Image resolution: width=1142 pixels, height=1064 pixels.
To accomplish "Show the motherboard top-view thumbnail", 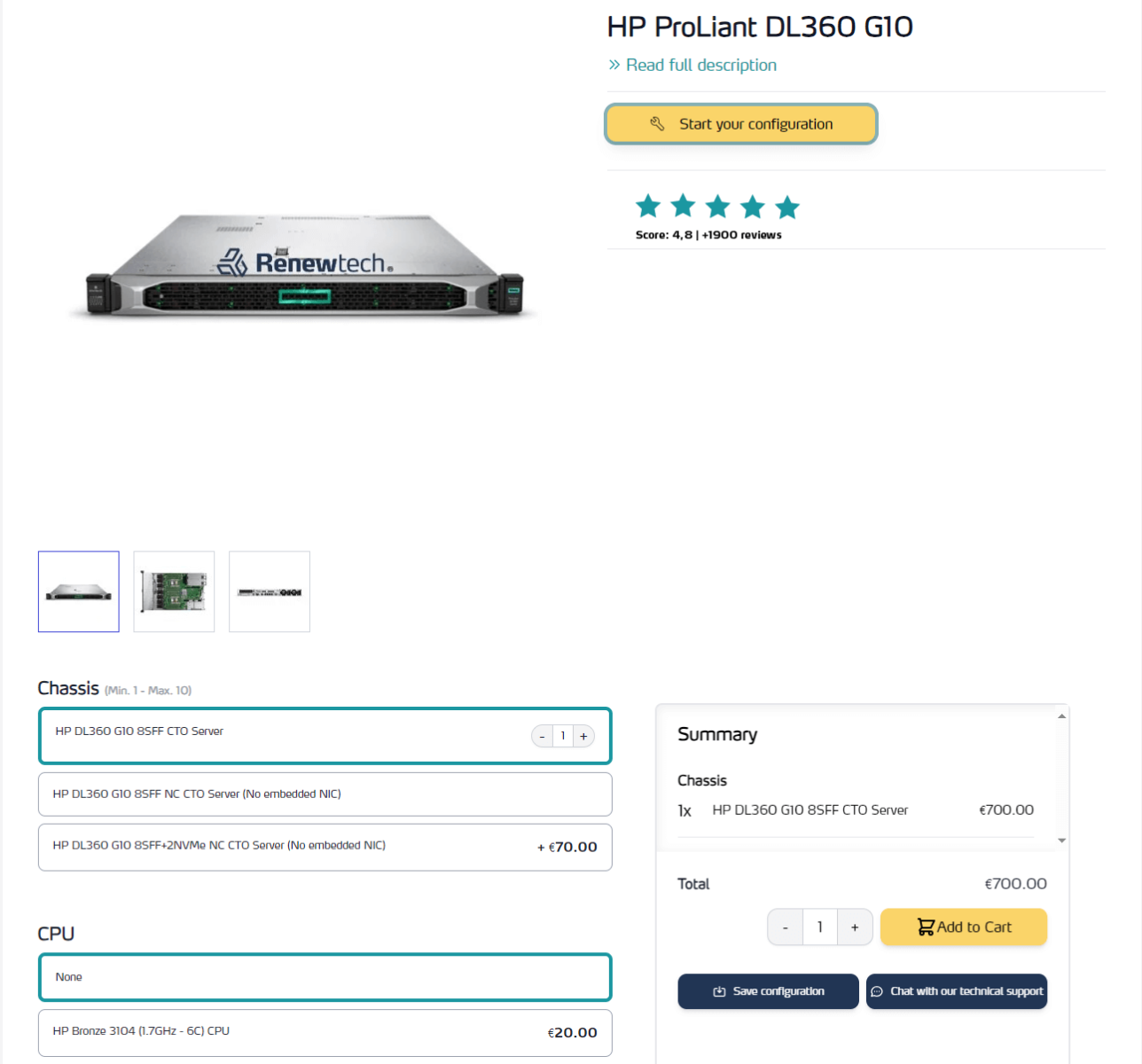I will tap(174, 591).
